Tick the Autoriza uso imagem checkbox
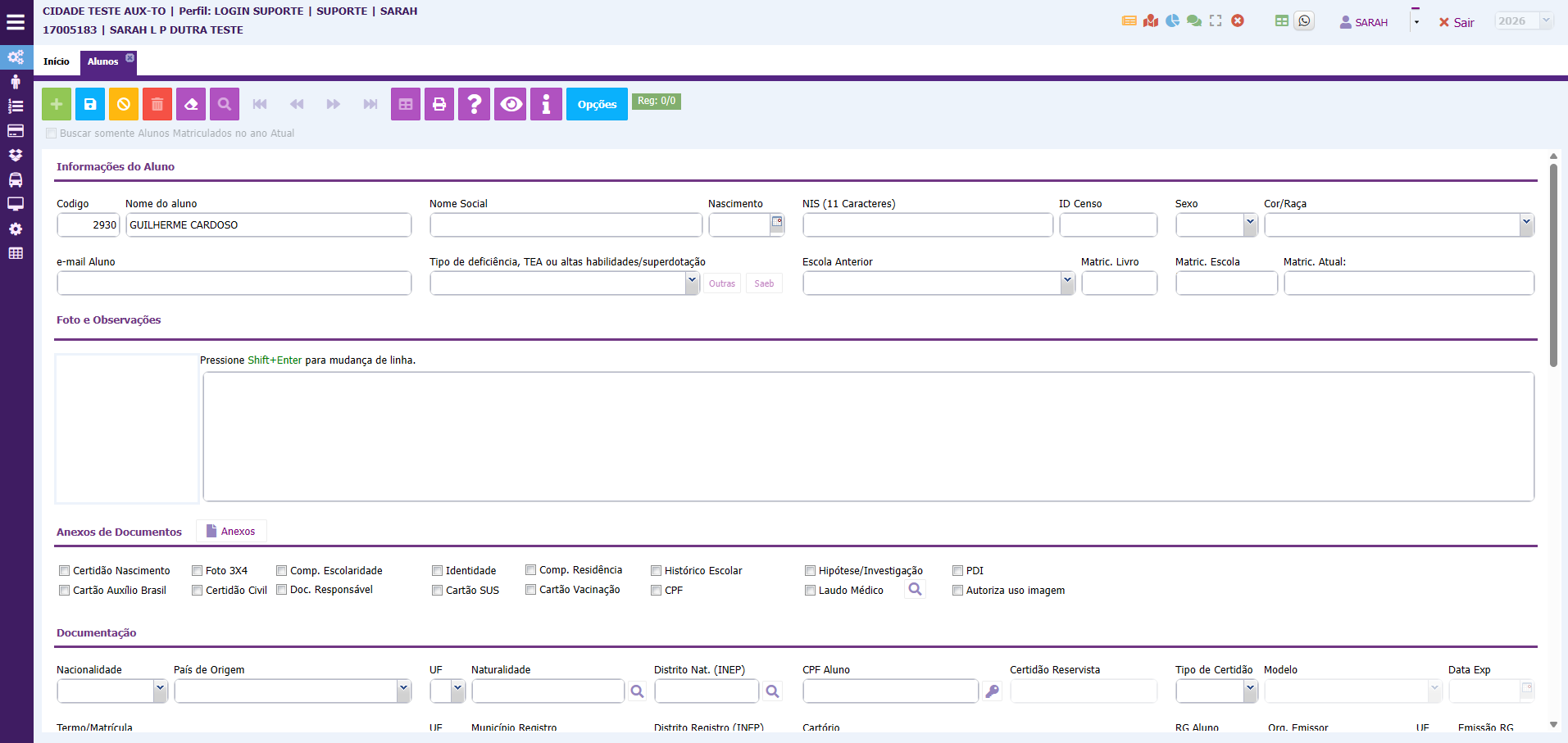The height and width of the screenshot is (743, 1568). (957, 591)
